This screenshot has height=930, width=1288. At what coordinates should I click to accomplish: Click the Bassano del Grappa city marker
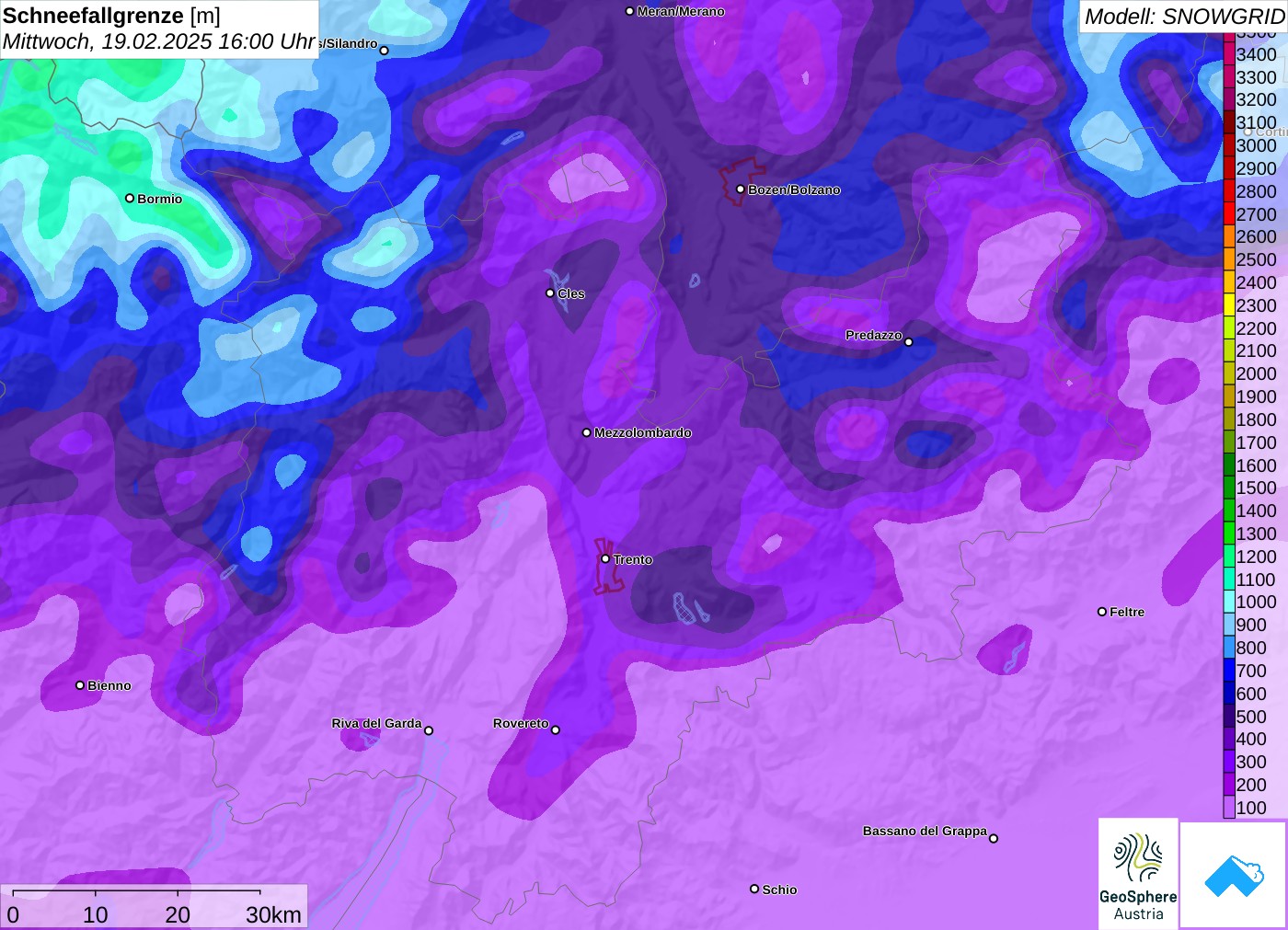click(994, 838)
